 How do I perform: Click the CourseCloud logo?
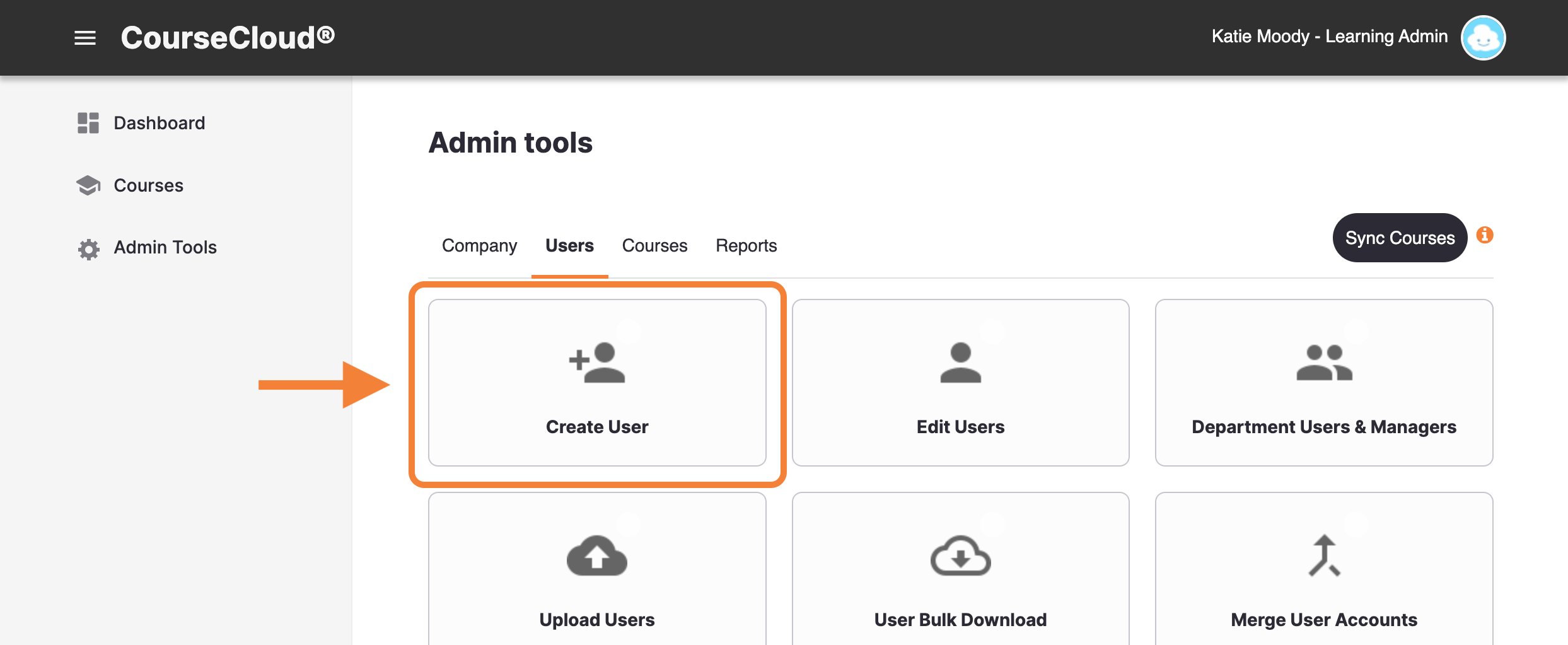(227, 37)
